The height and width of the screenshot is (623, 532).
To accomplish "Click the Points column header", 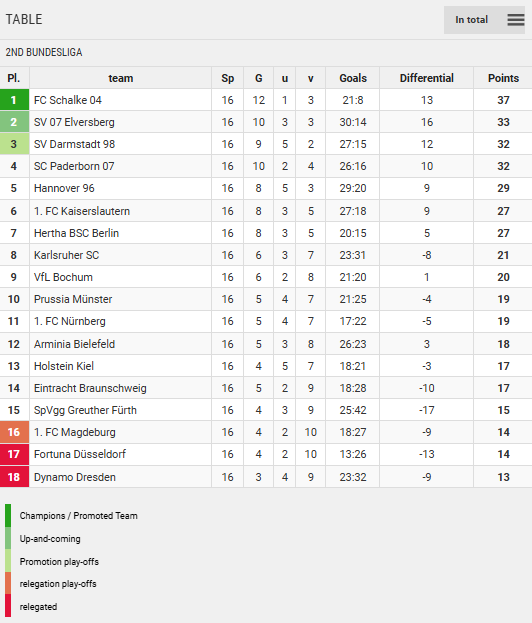I will [503, 78].
